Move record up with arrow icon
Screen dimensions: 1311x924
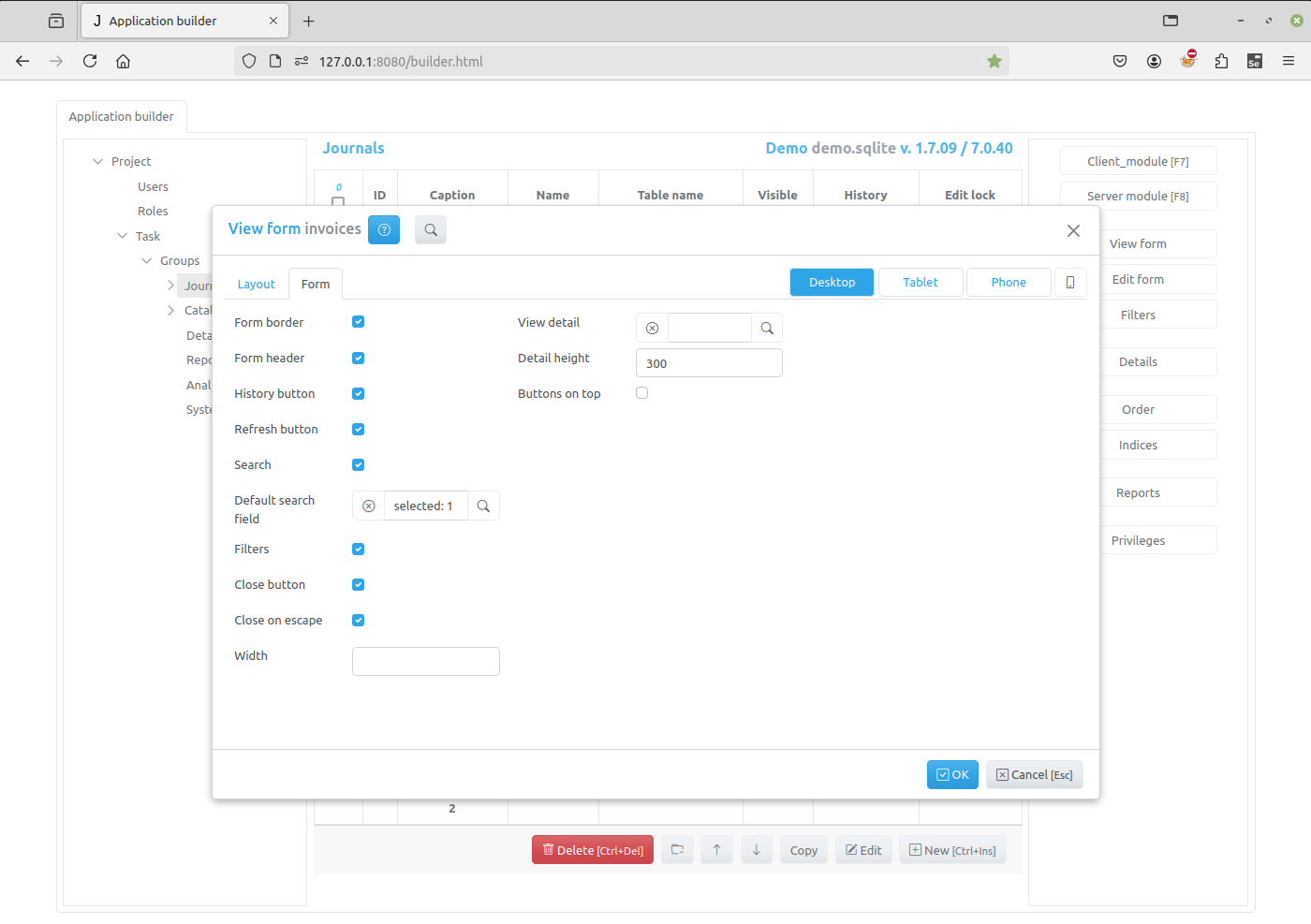(716, 849)
